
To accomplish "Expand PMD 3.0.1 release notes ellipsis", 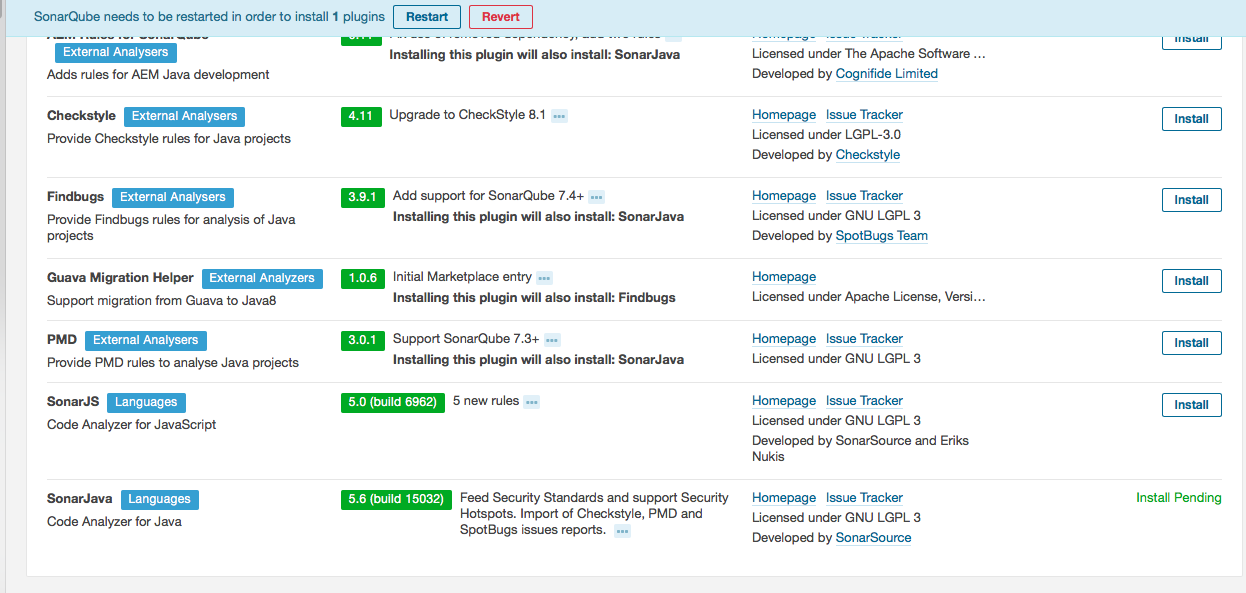I will 552,340.
